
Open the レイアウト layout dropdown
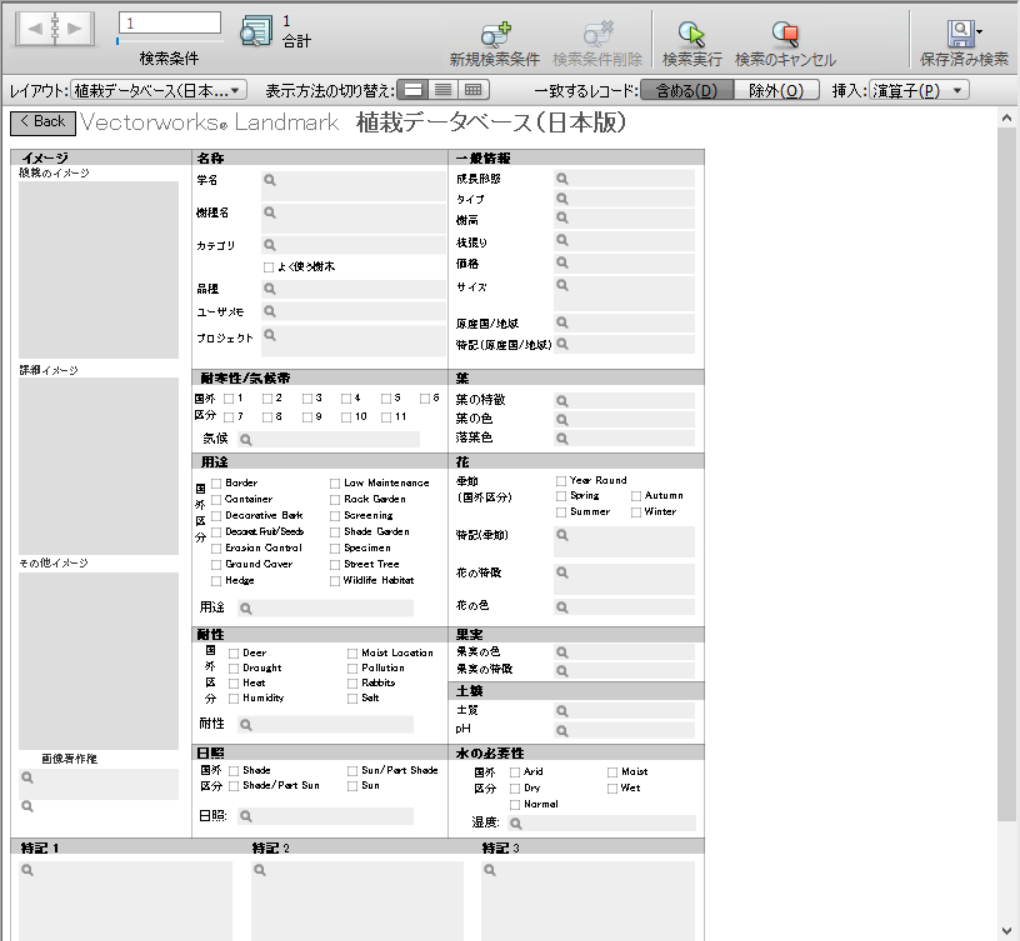pyautogui.click(x=160, y=91)
